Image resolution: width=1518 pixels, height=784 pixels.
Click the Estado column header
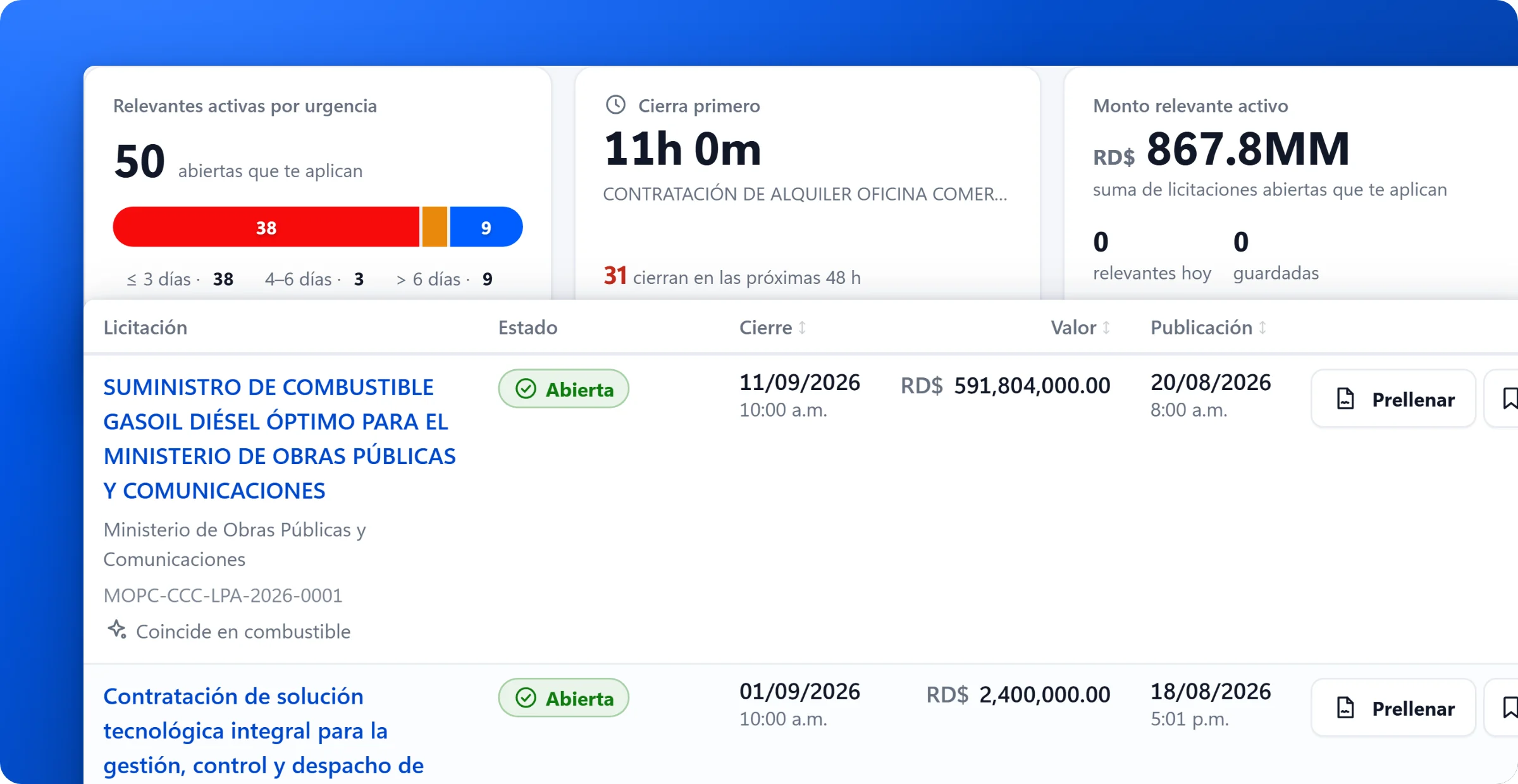(x=528, y=328)
